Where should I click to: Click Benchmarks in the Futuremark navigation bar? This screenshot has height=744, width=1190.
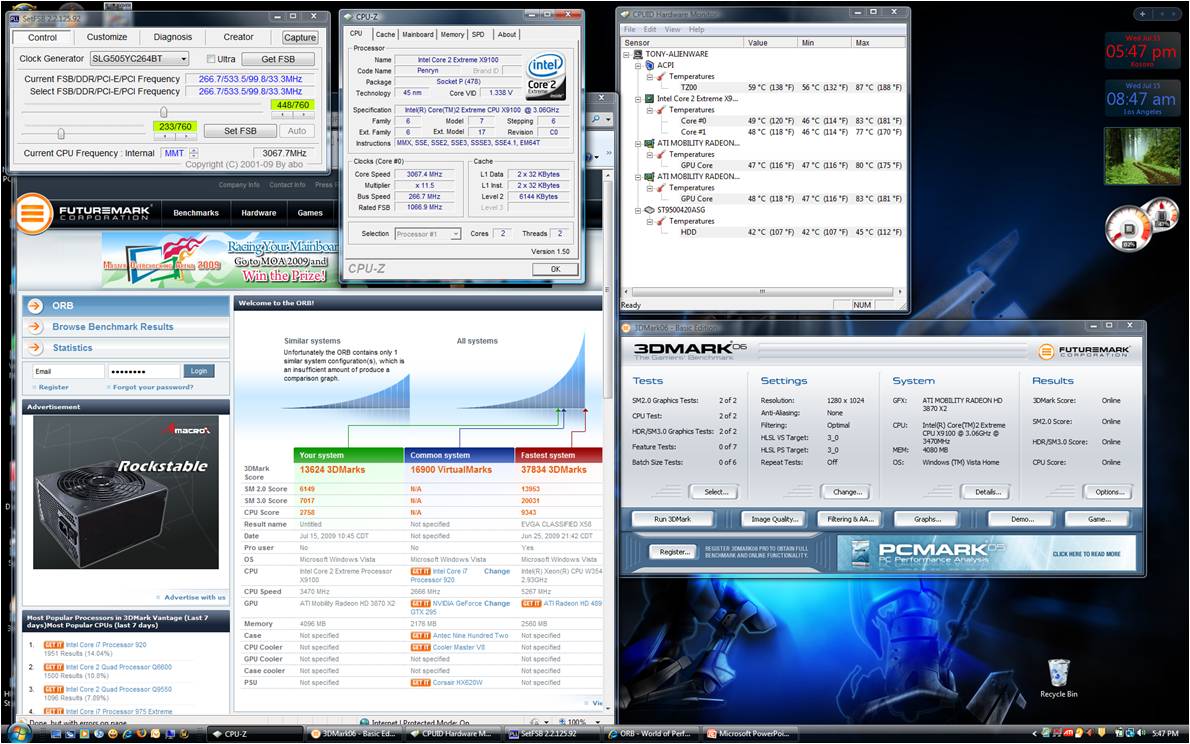pos(196,213)
